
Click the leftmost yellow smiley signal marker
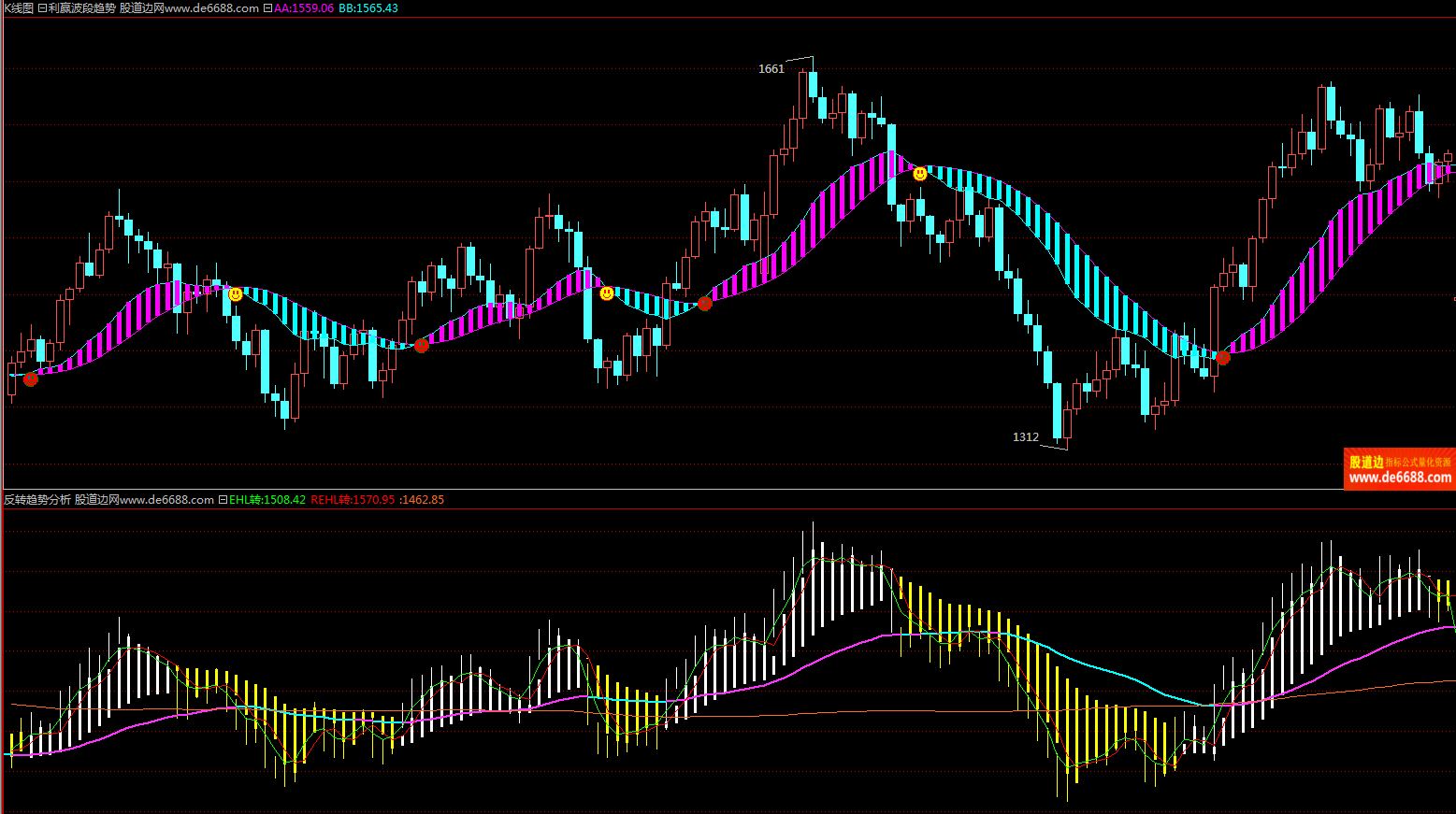click(x=235, y=294)
